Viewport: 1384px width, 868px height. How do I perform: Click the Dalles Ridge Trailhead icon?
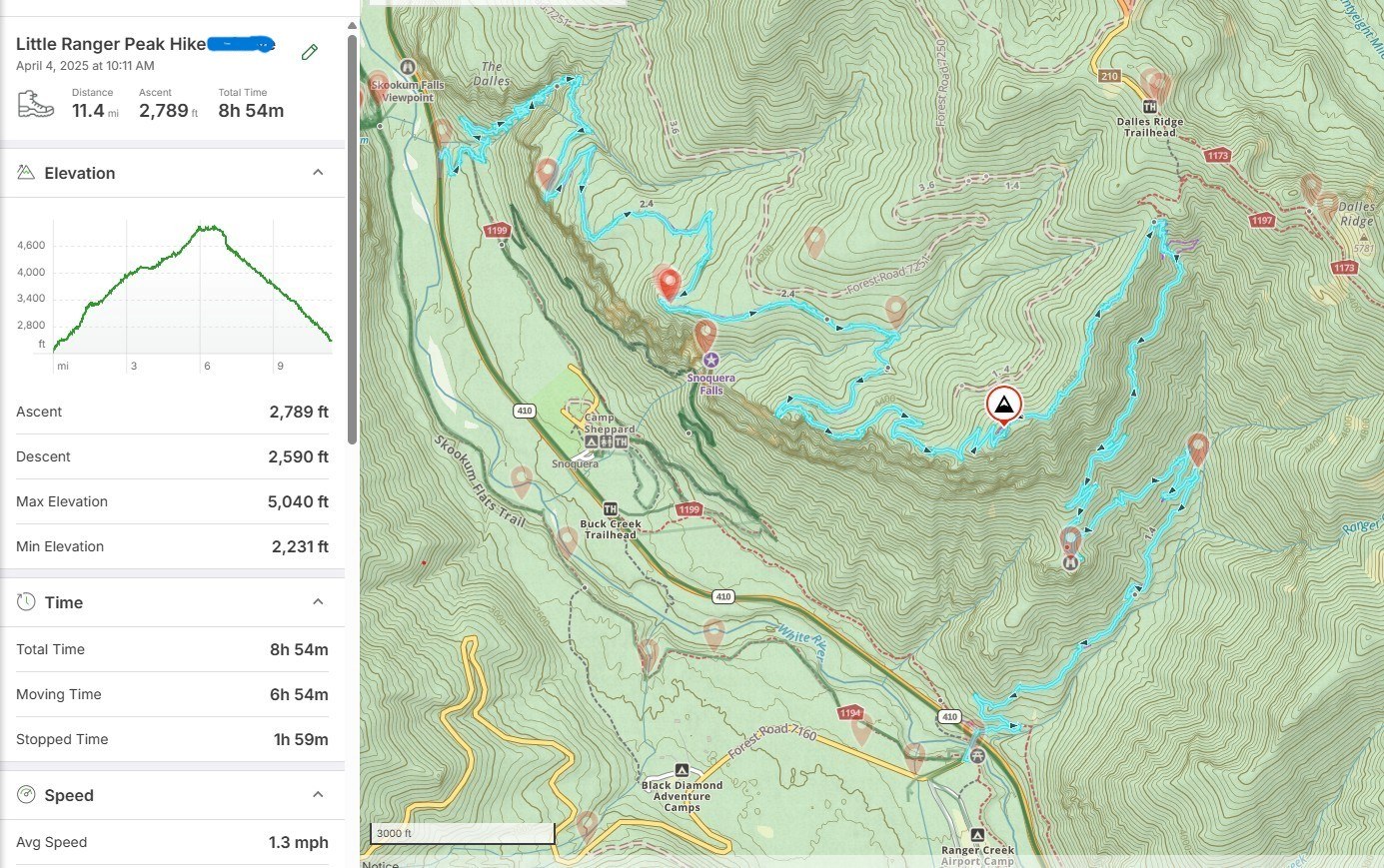tap(1149, 107)
